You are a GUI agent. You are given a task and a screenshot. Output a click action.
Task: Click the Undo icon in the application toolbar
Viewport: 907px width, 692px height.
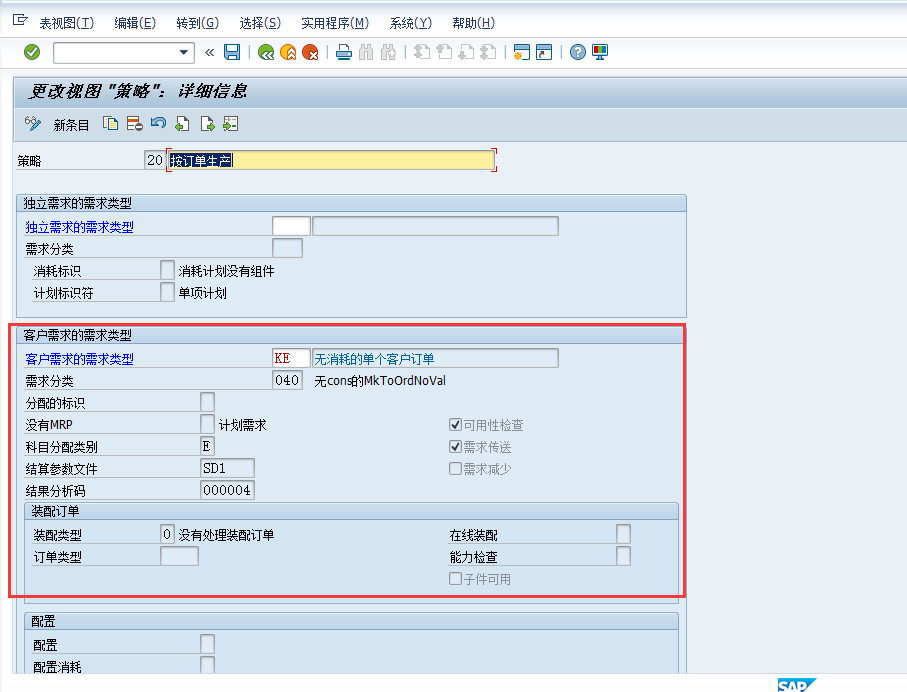coord(158,122)
